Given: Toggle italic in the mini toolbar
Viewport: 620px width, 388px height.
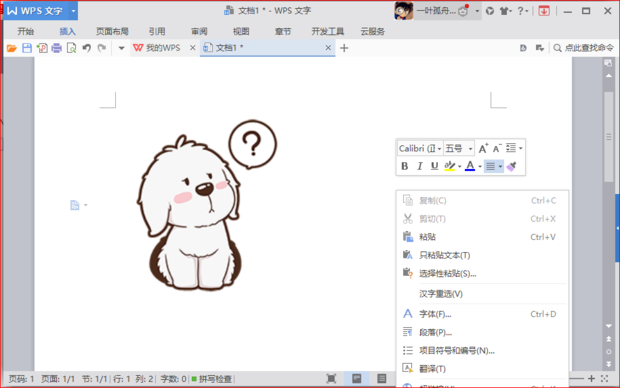Looking at the screenshot, I should [x=420, y=166].
